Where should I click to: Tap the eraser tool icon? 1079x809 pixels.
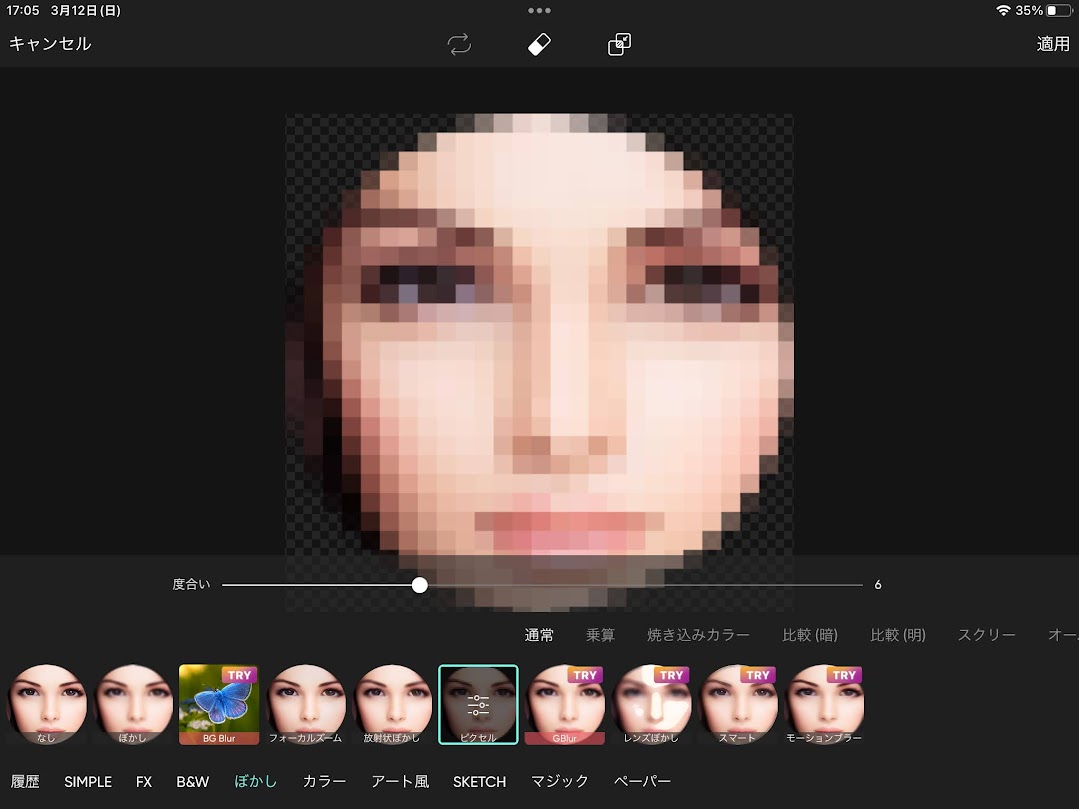point(539,44)
